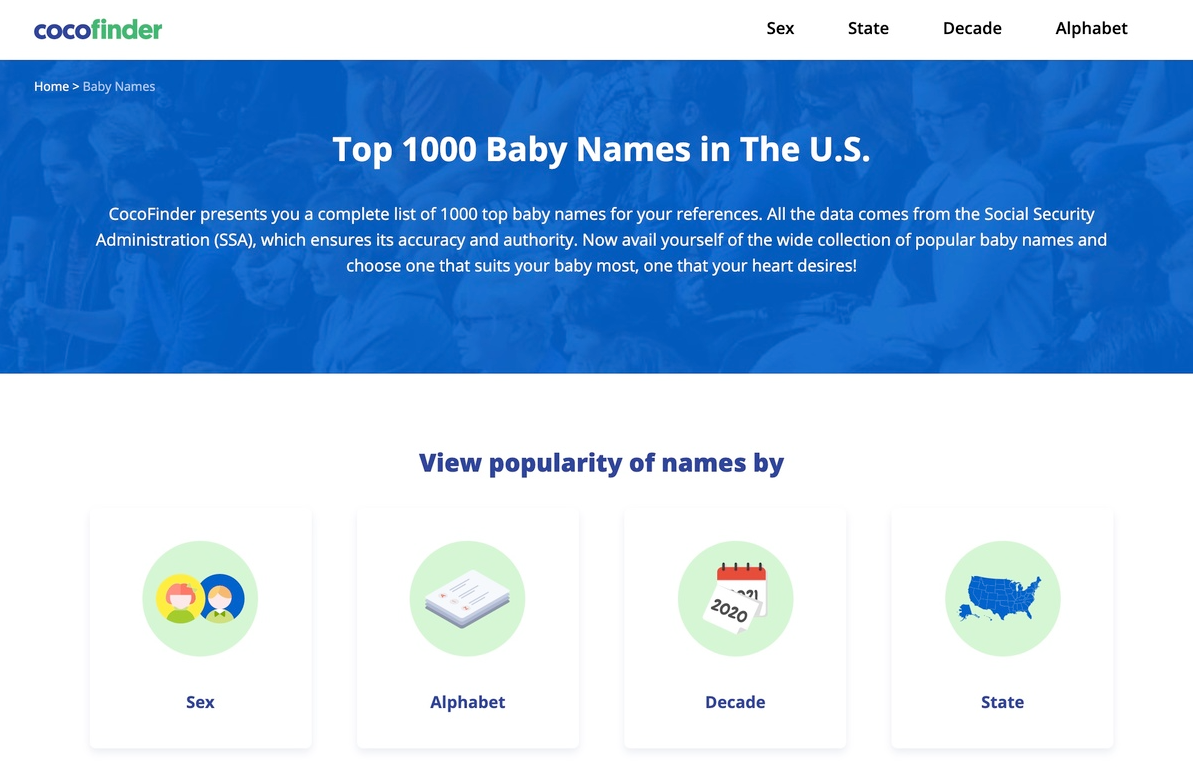
Task: Click the 2020 calendar icon
Action: click(x=735, y=598)
